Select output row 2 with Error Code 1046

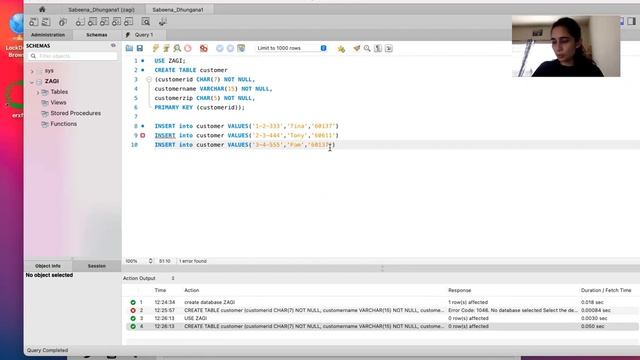[382, 310]
